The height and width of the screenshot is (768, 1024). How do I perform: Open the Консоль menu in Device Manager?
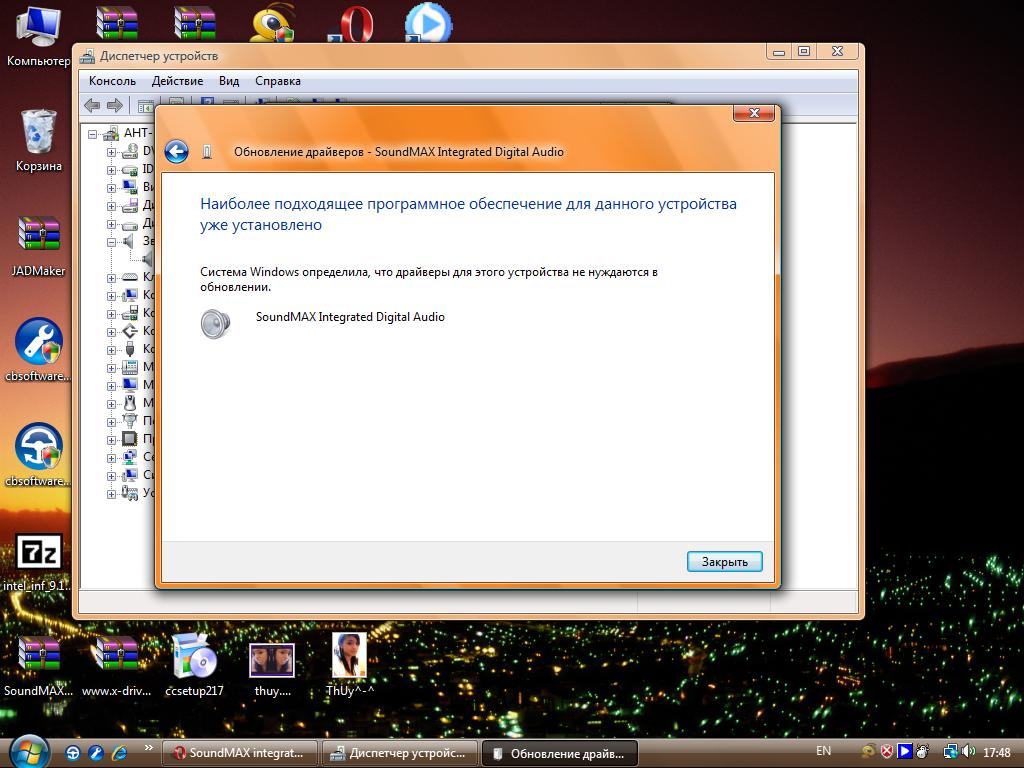(x=112, y=81)
